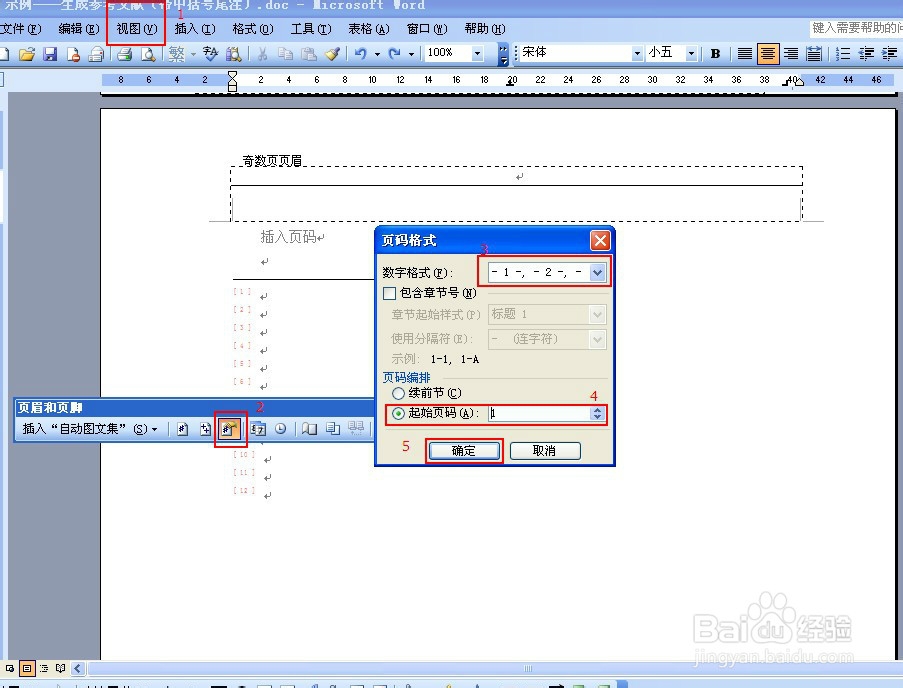
Task: Click the Copy icon in toolbar
Action: [x=285, y=54]
